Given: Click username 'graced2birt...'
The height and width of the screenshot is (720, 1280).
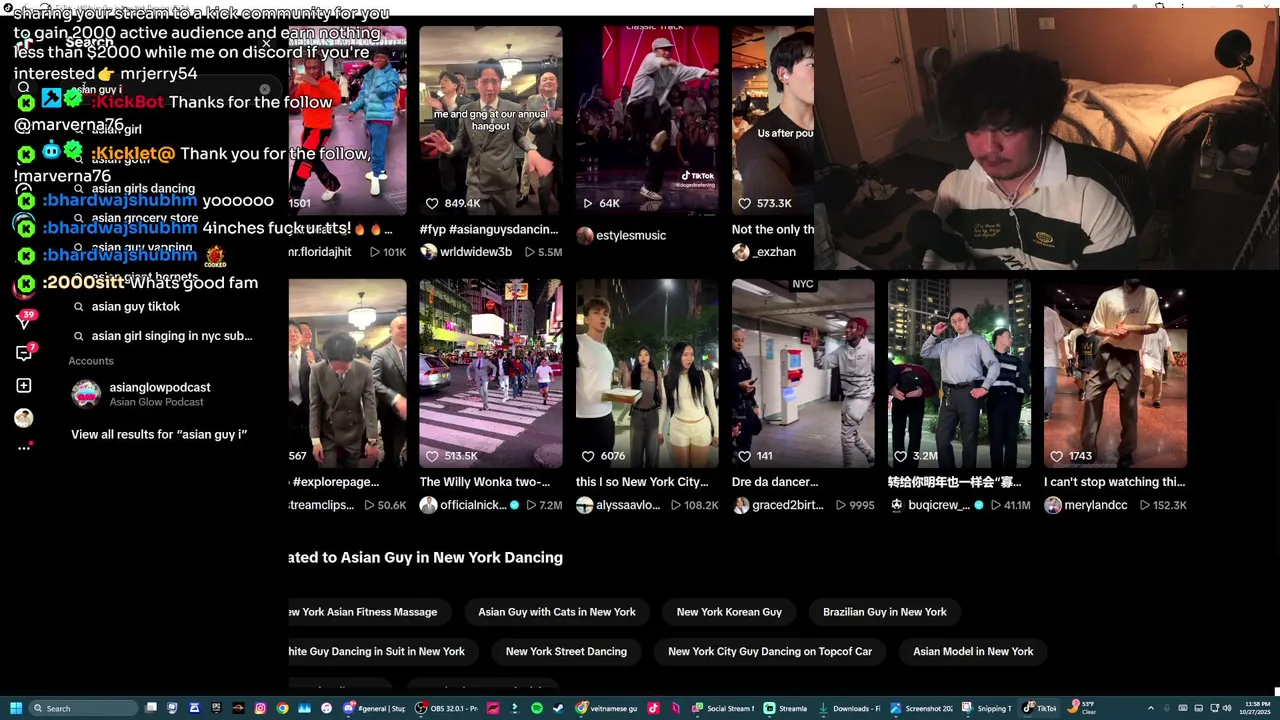Looking at the screenshot, I should [x=788, y=505].
